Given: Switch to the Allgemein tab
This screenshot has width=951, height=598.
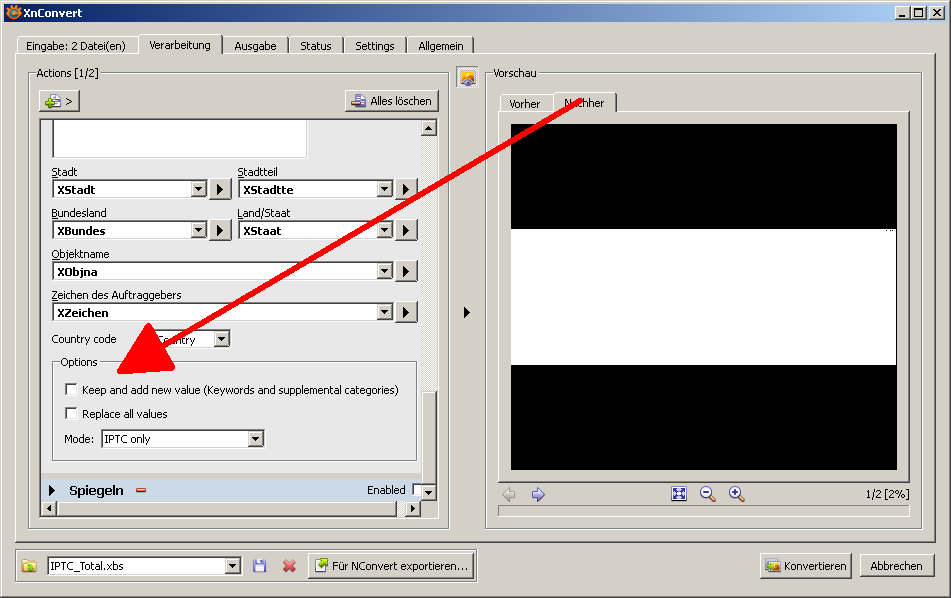Looking at the screenshot, I should pos(441,46).
